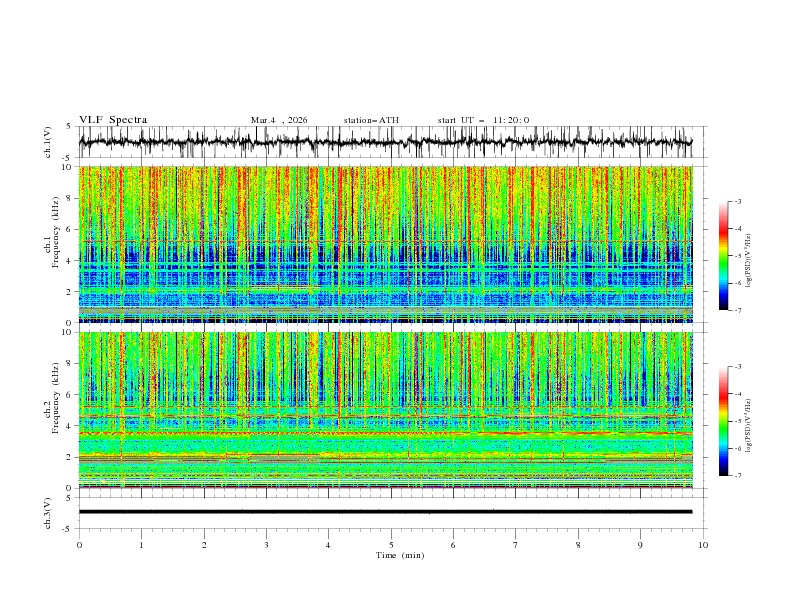Click the "VLF Spectra" plot title
792x612 pixels.
click(113, 120)
